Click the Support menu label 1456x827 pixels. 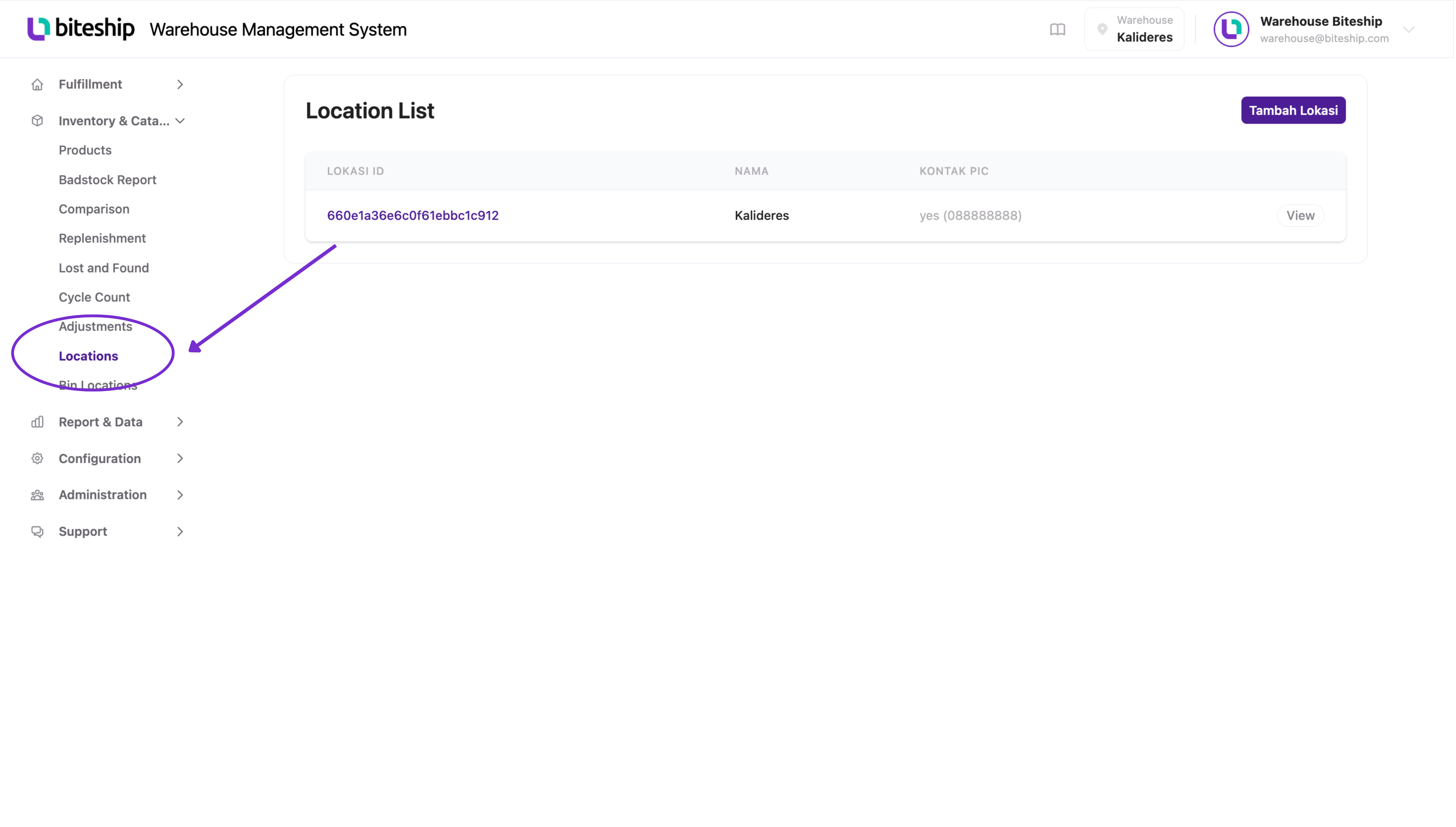click(x=83, y=531)
